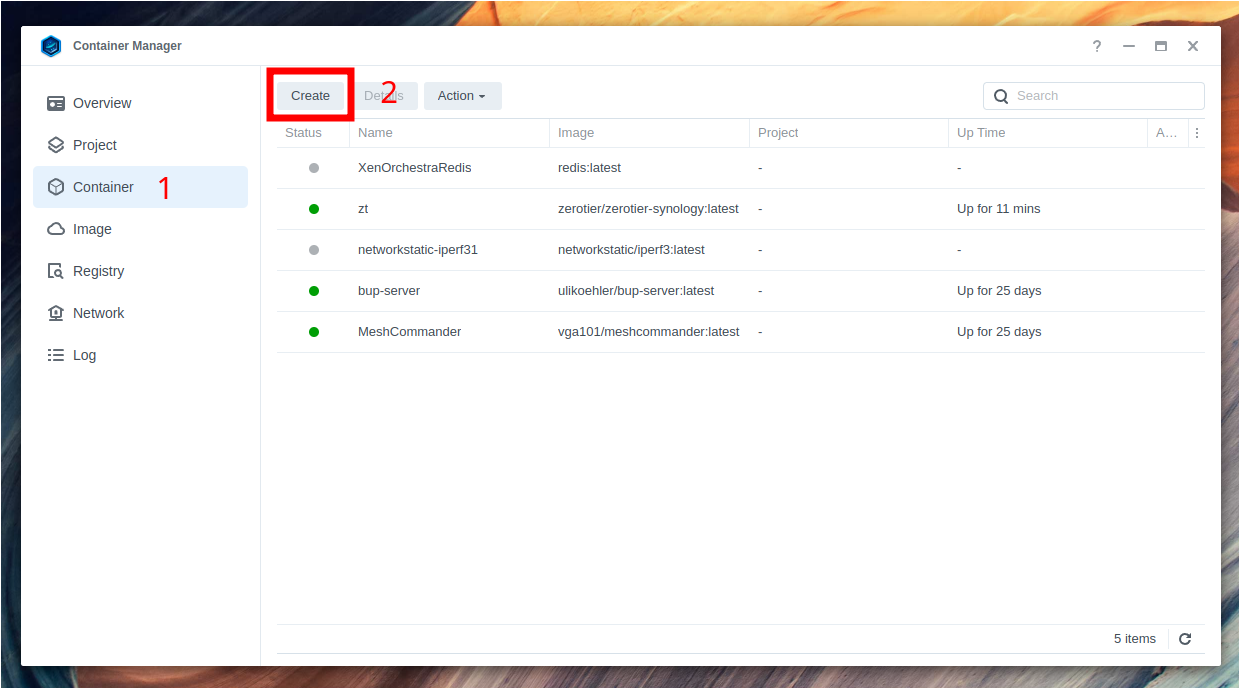Select the networkstatic-iperf31 container name
Screen dimensions: 1240x689
tap(418, 250)
